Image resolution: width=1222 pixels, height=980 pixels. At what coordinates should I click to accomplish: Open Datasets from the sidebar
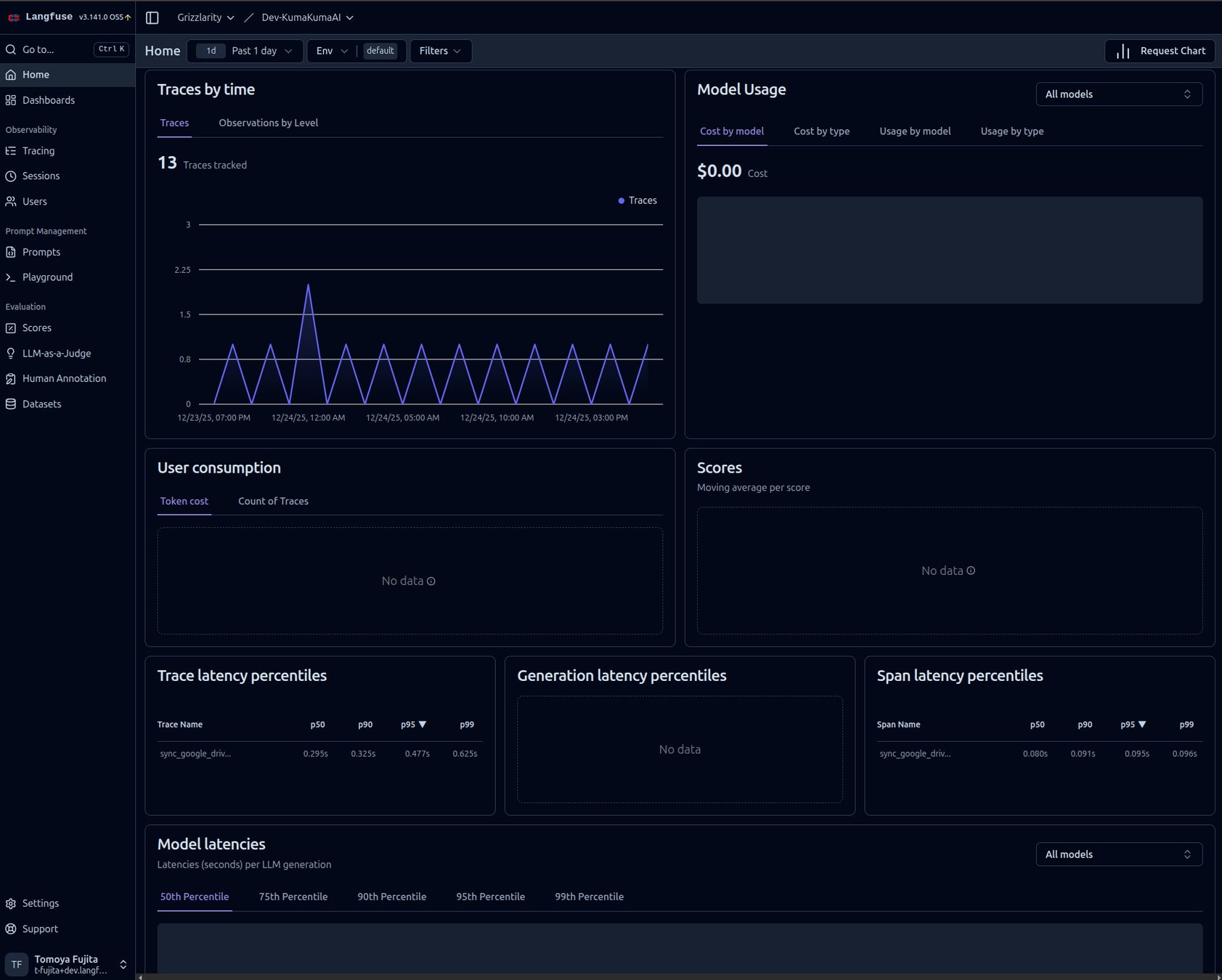[x=41, y=404]
